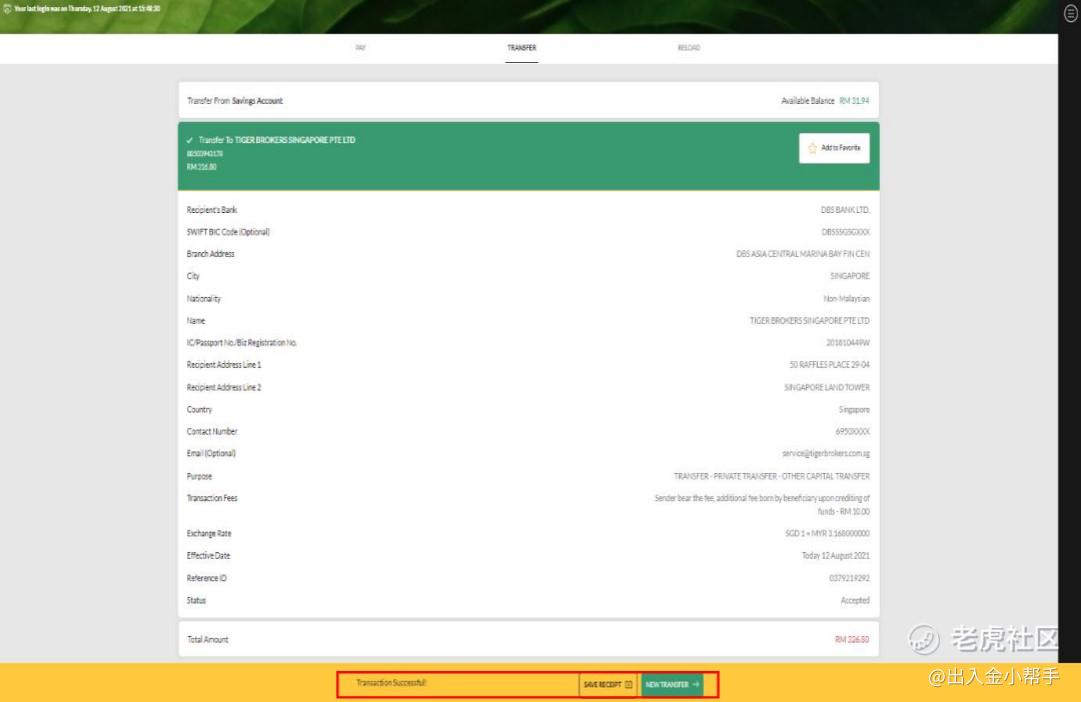Click the 50 RAFFLES PLACE 29-04 address value

830,365
